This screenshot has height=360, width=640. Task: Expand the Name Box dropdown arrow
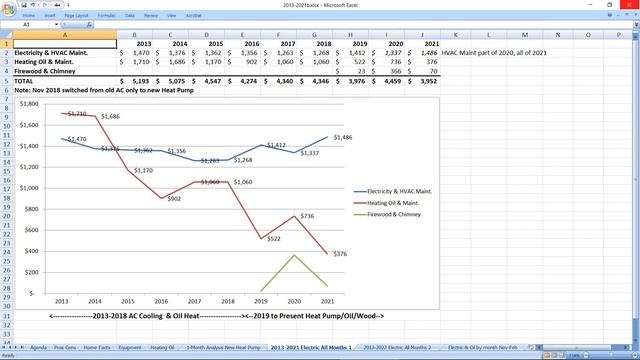coord(56,25)
